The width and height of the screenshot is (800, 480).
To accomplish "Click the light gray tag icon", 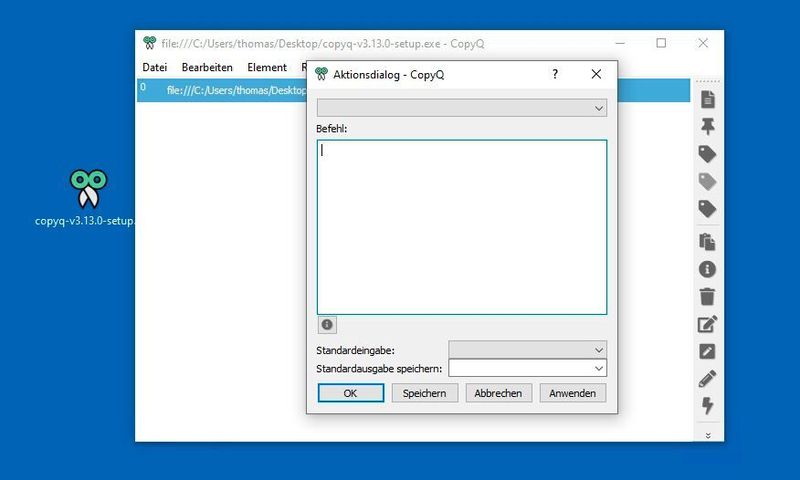I will [707, 181].
